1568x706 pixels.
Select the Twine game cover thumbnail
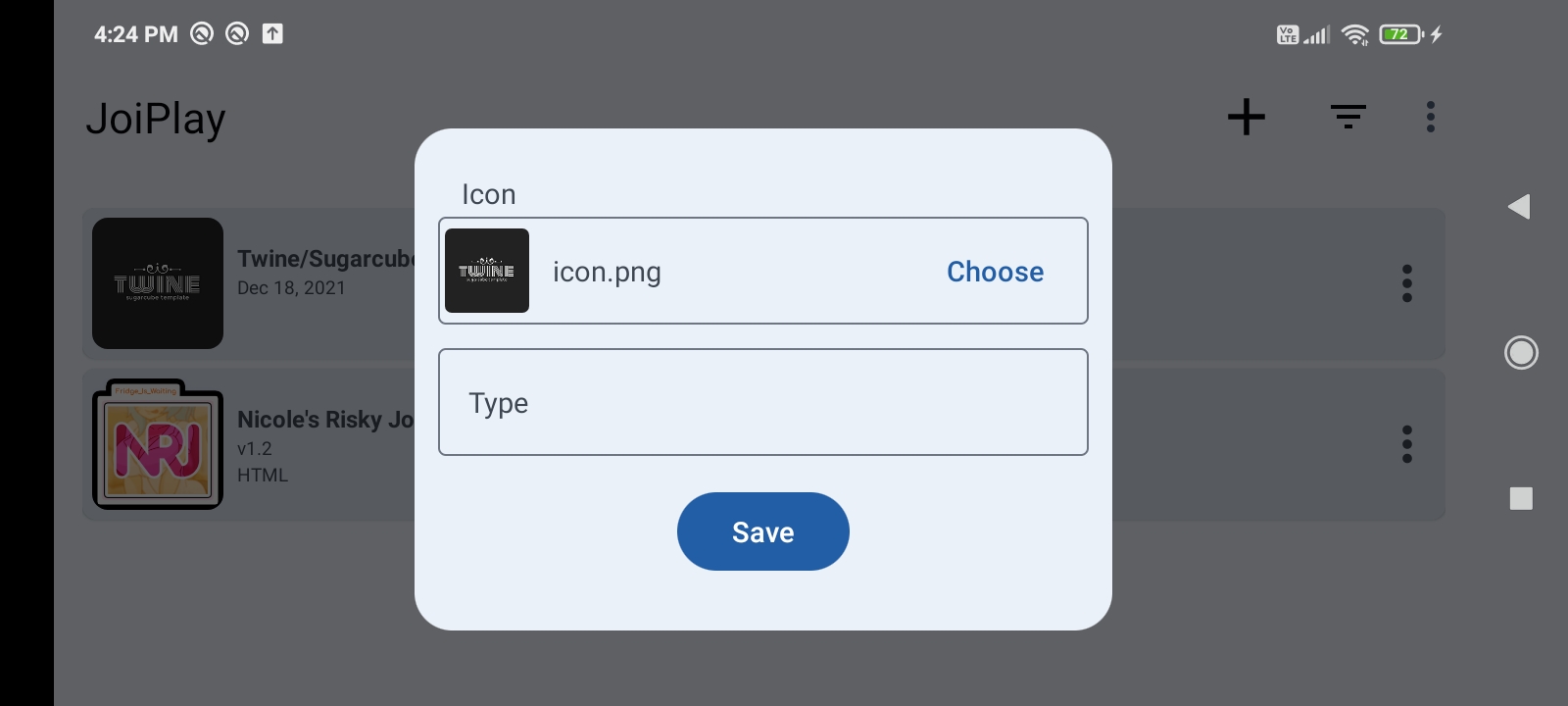click(158, 283)
